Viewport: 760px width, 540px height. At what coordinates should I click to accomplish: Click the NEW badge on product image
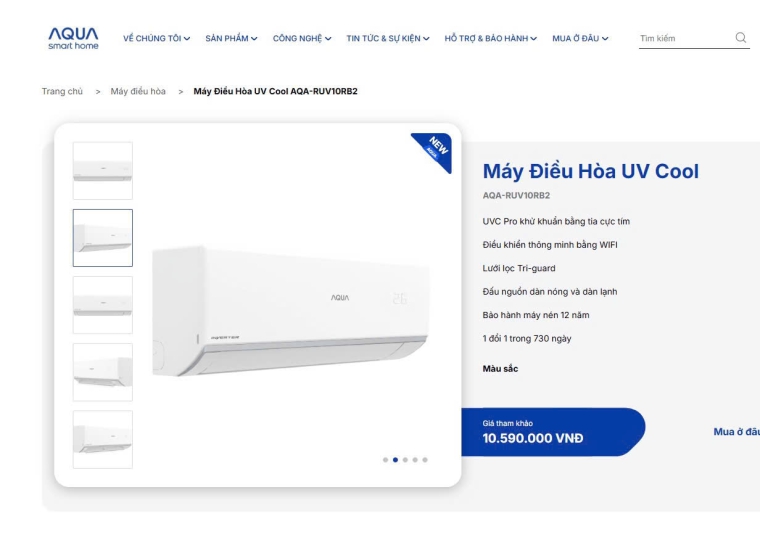pos(433,152)
